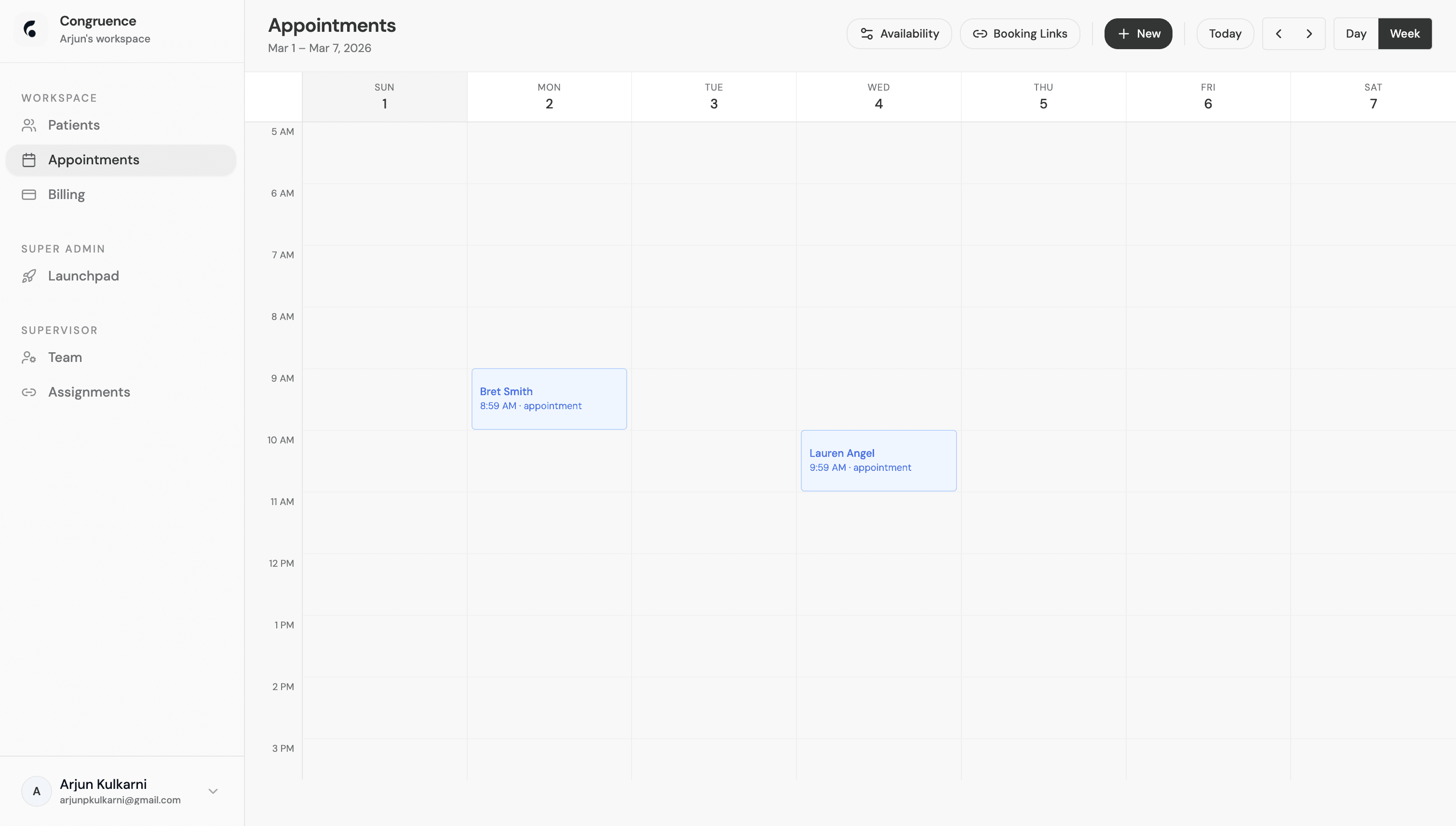Select the Sunday 1 column header
The image size is (1456, 826).
pyautogui.click(x=384, y=96)
